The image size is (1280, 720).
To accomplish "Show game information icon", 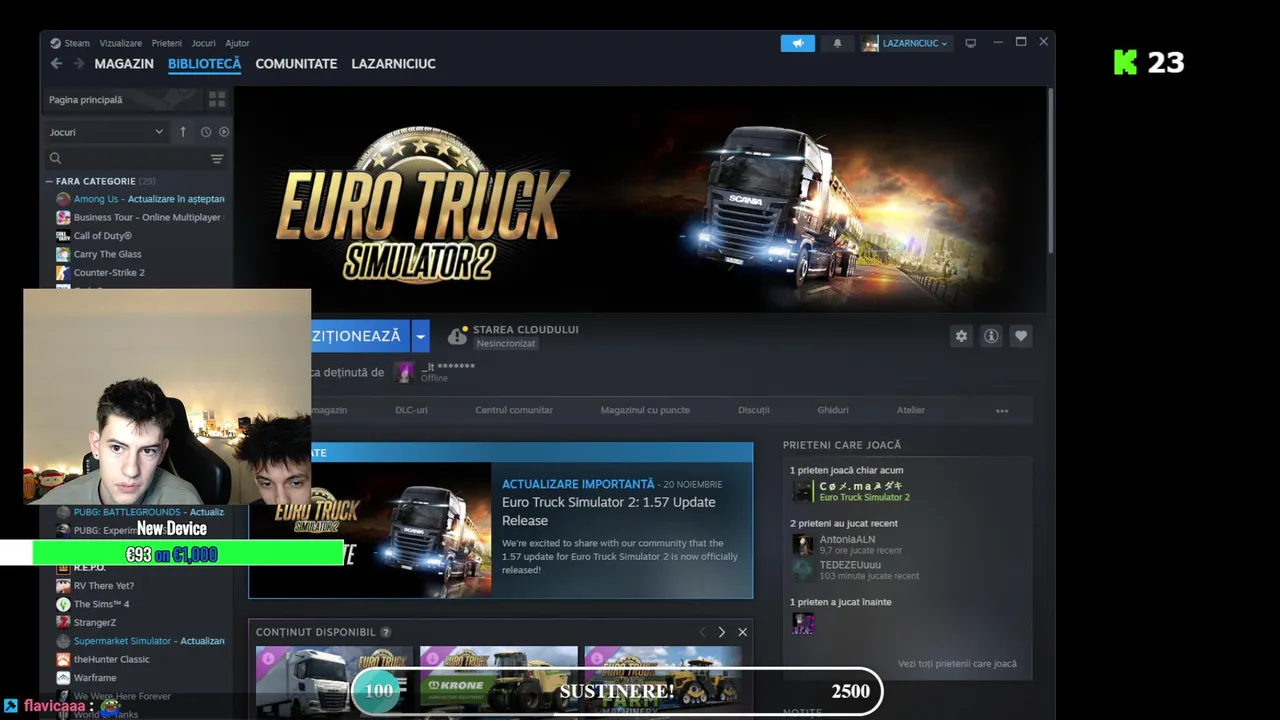I will [991, 336].
